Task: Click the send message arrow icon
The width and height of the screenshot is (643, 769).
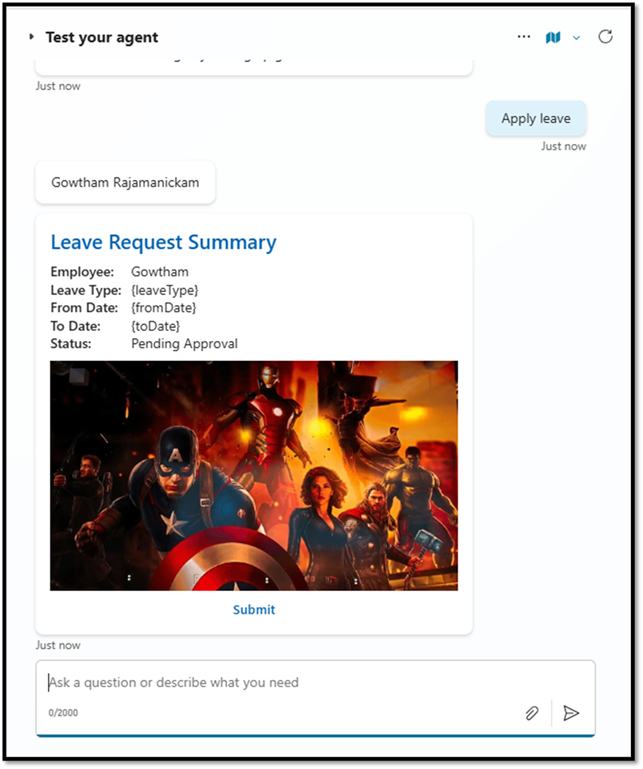Action: 571,713
